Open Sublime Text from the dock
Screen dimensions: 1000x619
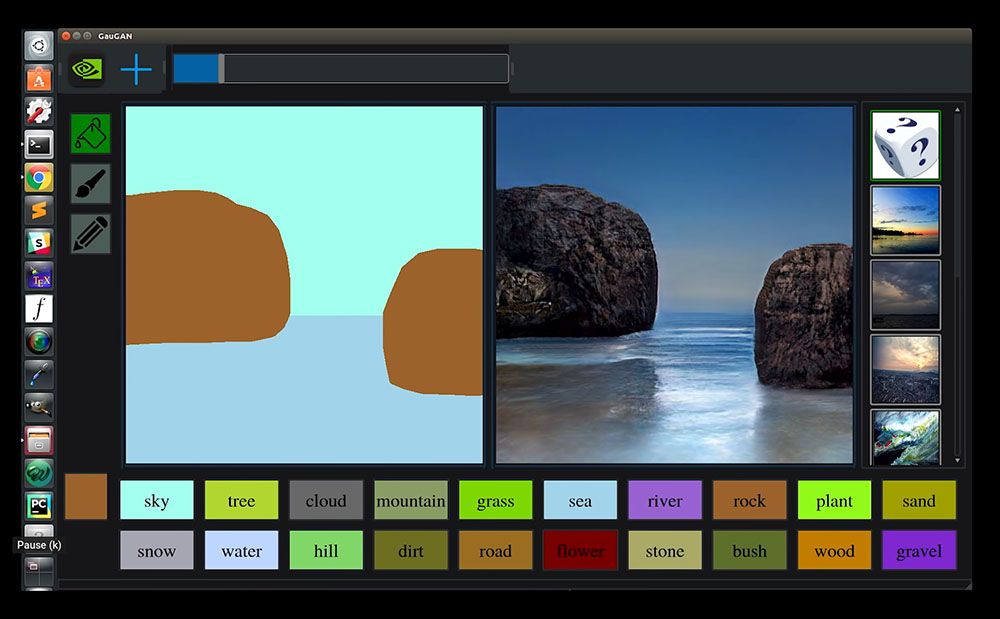(39, 211)
